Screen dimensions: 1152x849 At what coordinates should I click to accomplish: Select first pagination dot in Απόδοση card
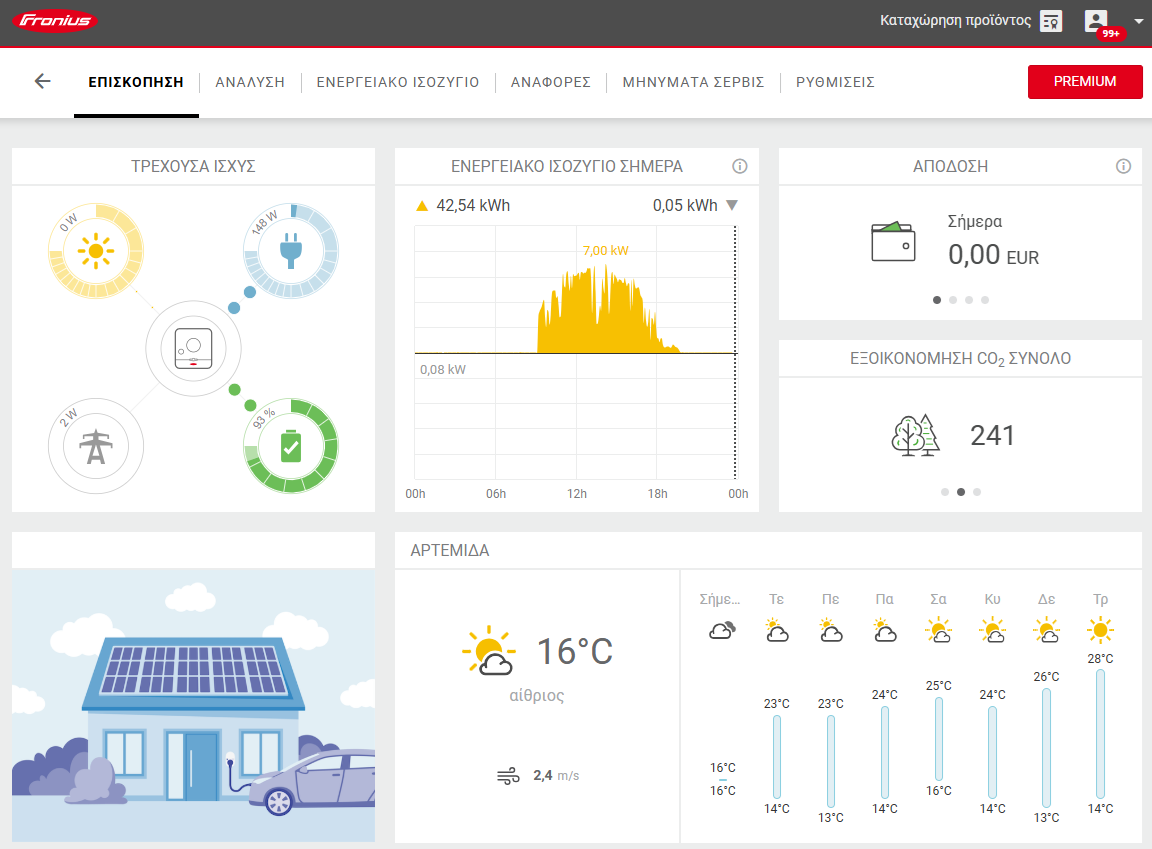[x=937, y=299]
